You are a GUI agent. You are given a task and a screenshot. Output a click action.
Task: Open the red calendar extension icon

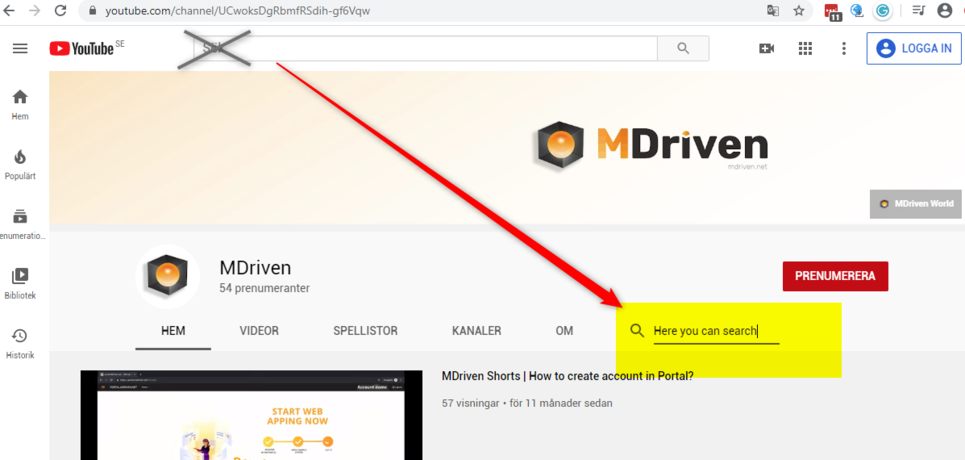tap(833, 12)
